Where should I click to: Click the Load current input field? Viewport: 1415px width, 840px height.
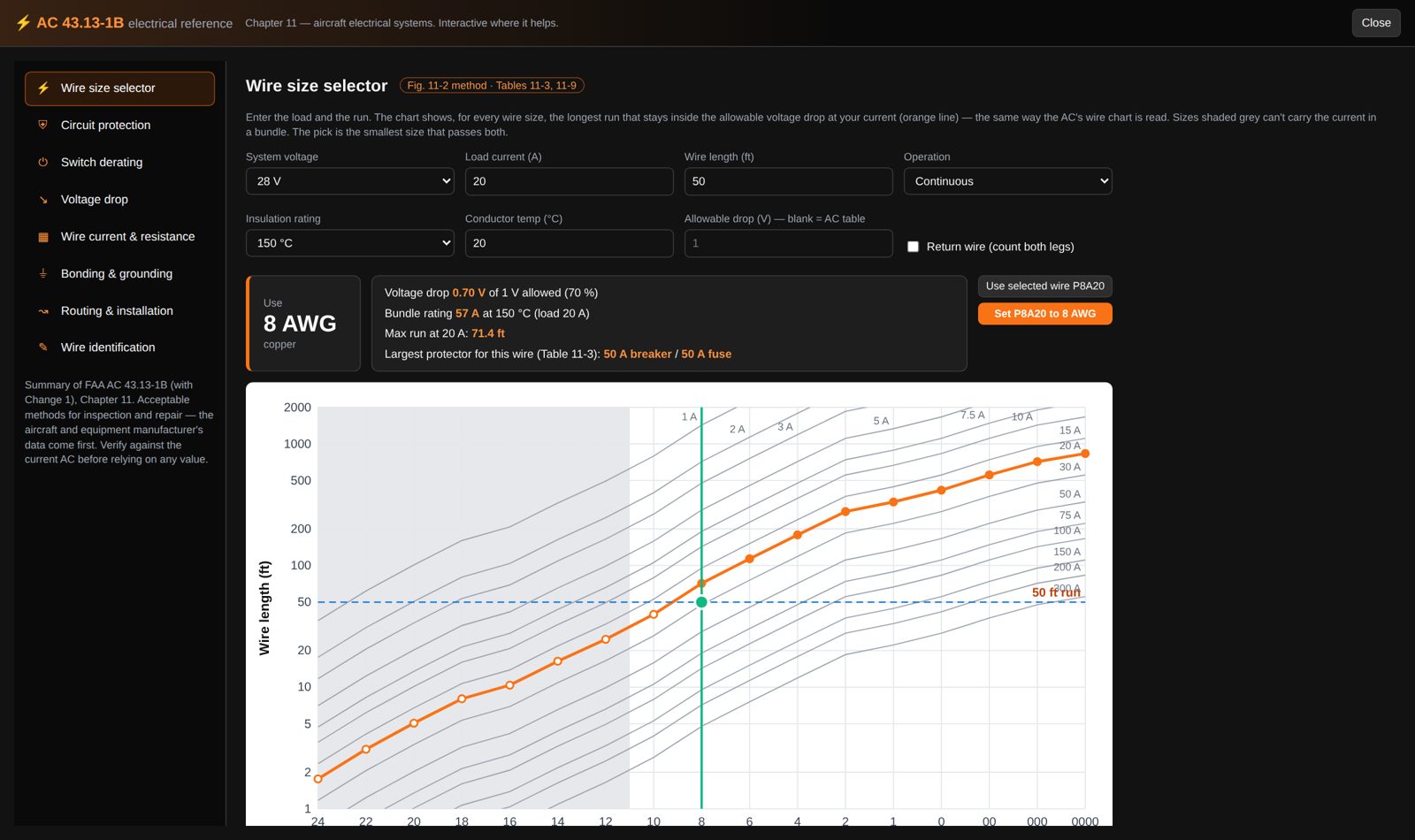[569, 181]
